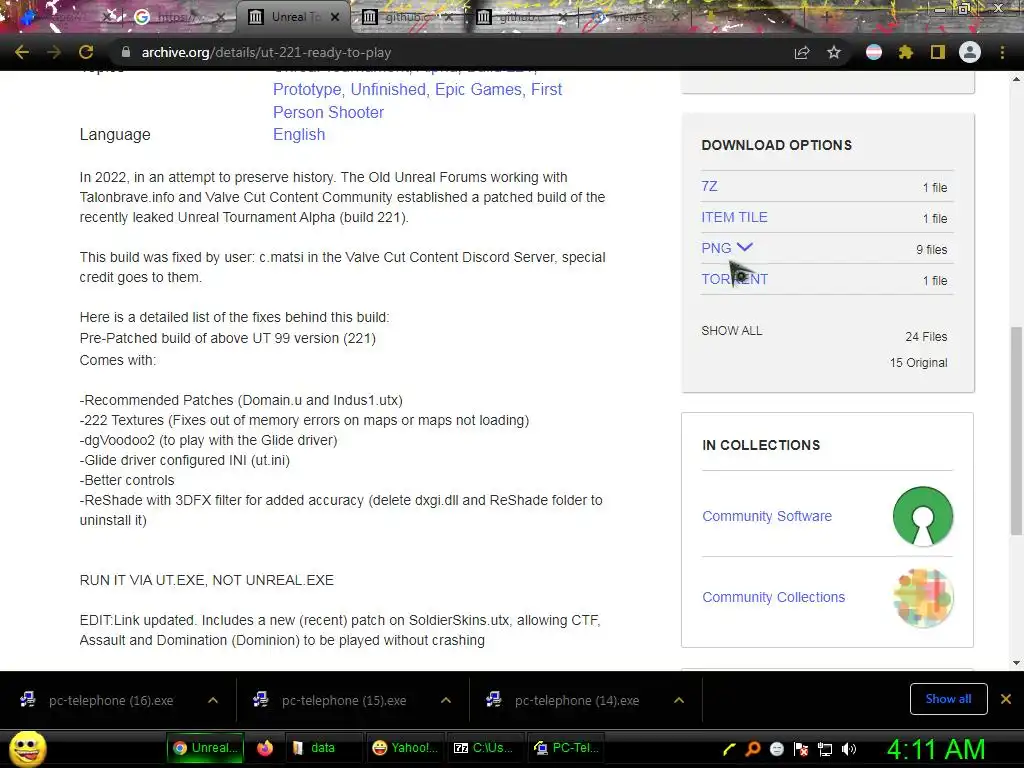1024x768 pixels.
Task: Expand options for pc-telephone (14).exe
Action: pyautogui.click(x=679, y=700)
